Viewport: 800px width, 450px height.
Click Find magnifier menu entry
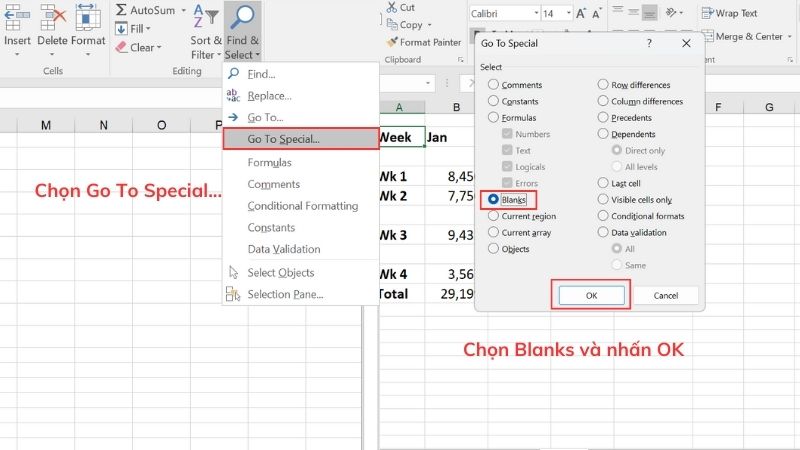coord(301,74)
